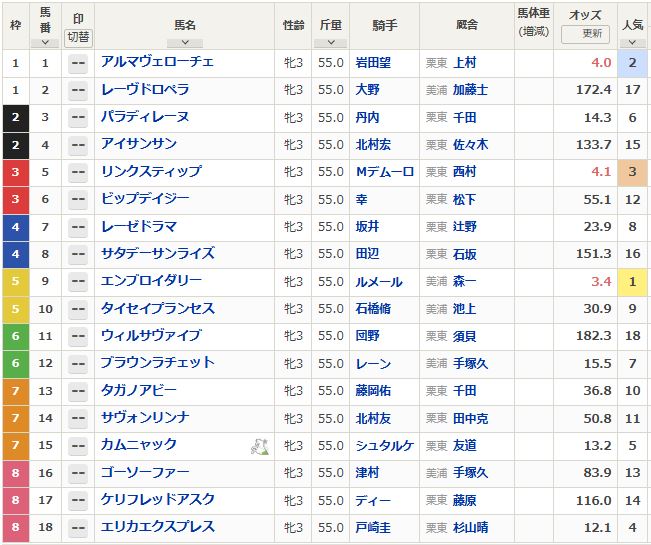The width and height of the screenshot is (651, 545).
Task: Click odds value 12.1
Action: click(597, 528)
